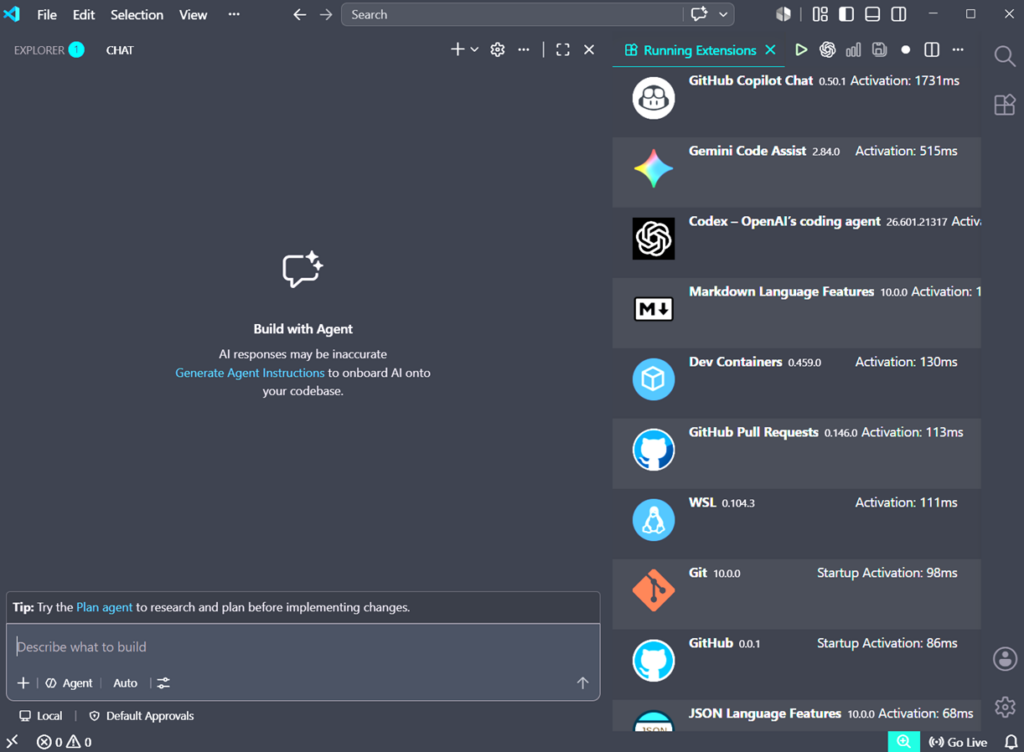
Task: Select the GitHub Pull Requests extension row
Action: pos(797,454)
